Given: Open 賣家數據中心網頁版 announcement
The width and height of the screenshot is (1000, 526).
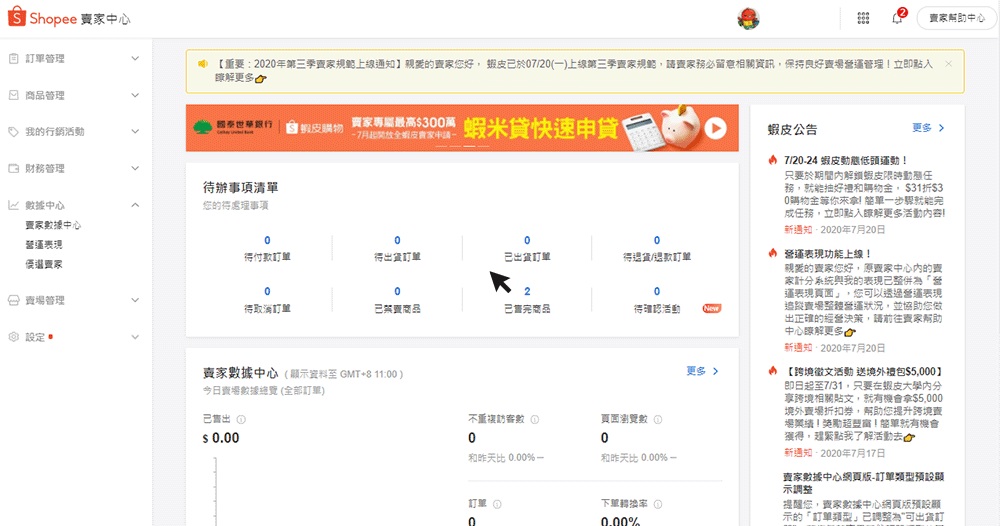Looking at the screenshot, I should coord(864,483).
